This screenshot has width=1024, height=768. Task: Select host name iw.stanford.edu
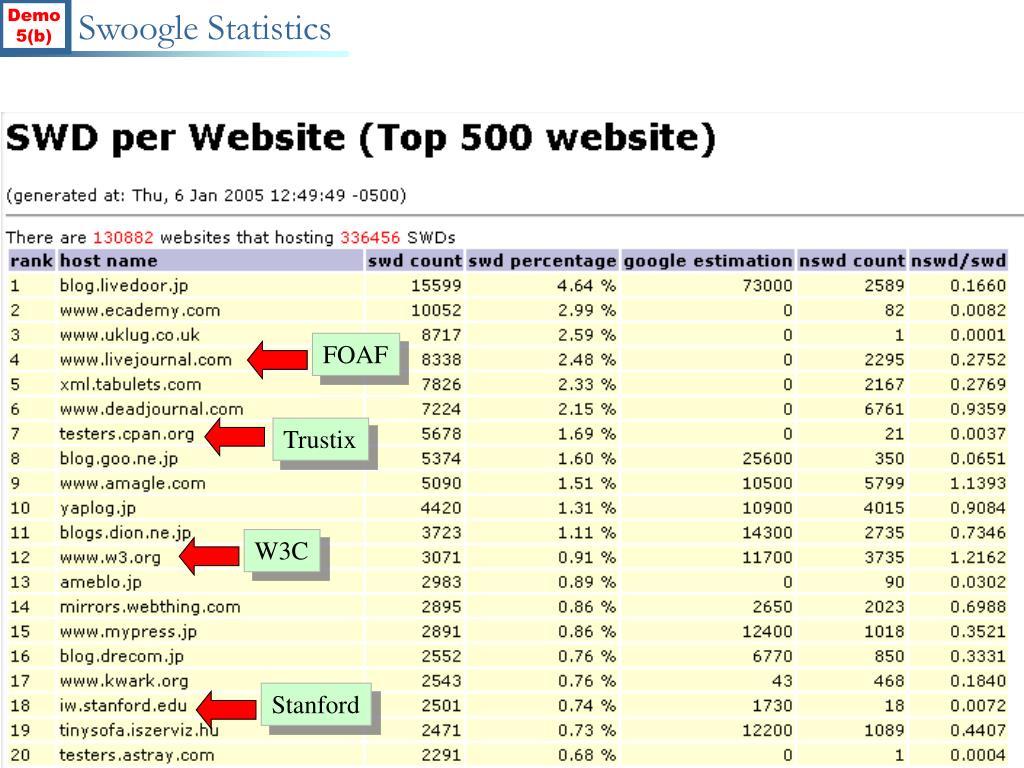(x=123, y=706)
